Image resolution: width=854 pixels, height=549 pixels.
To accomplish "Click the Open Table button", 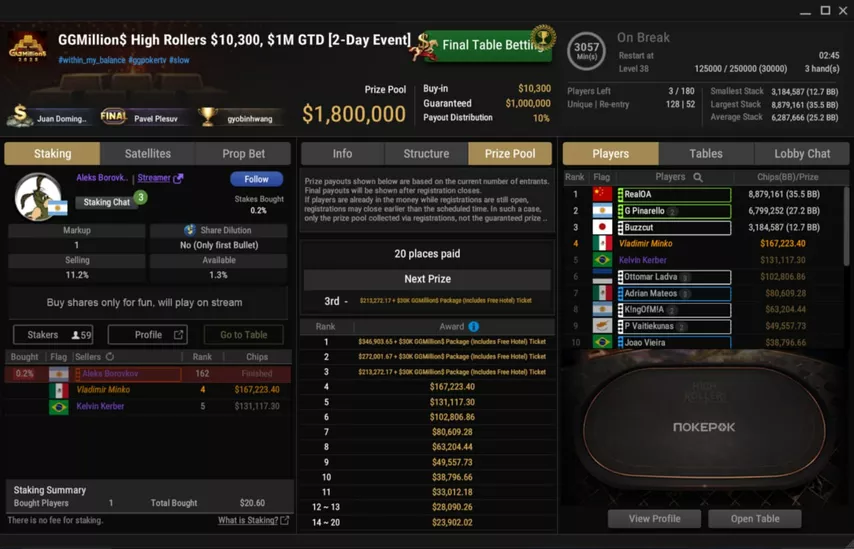I will 755,518.
